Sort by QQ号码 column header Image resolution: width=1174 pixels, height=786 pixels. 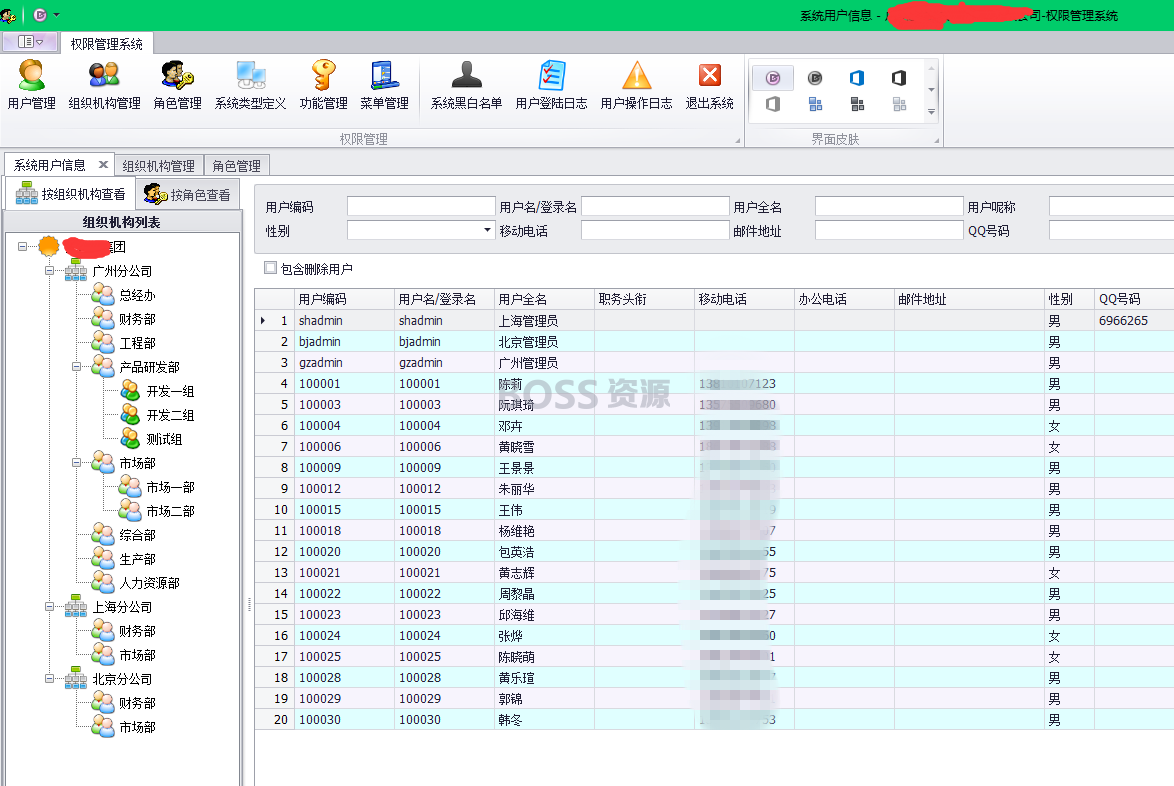[1134, 299]
